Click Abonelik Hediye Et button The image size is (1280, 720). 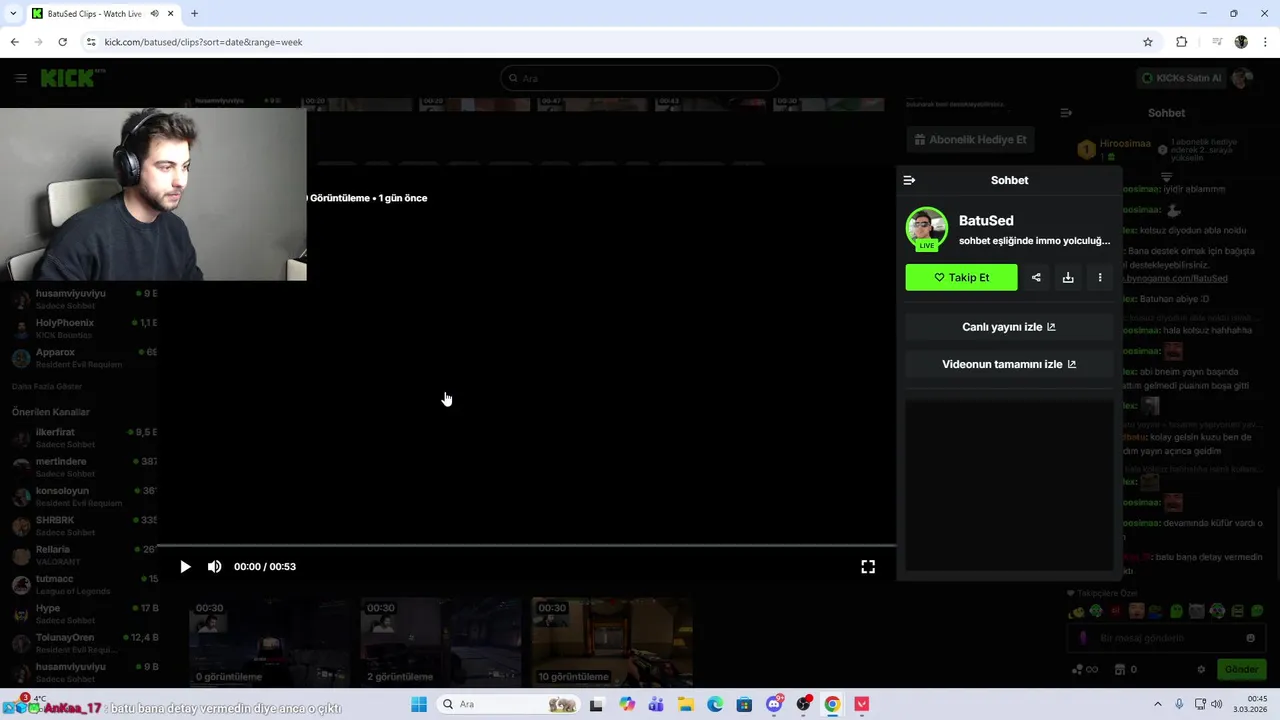click(x=969, y=139)
